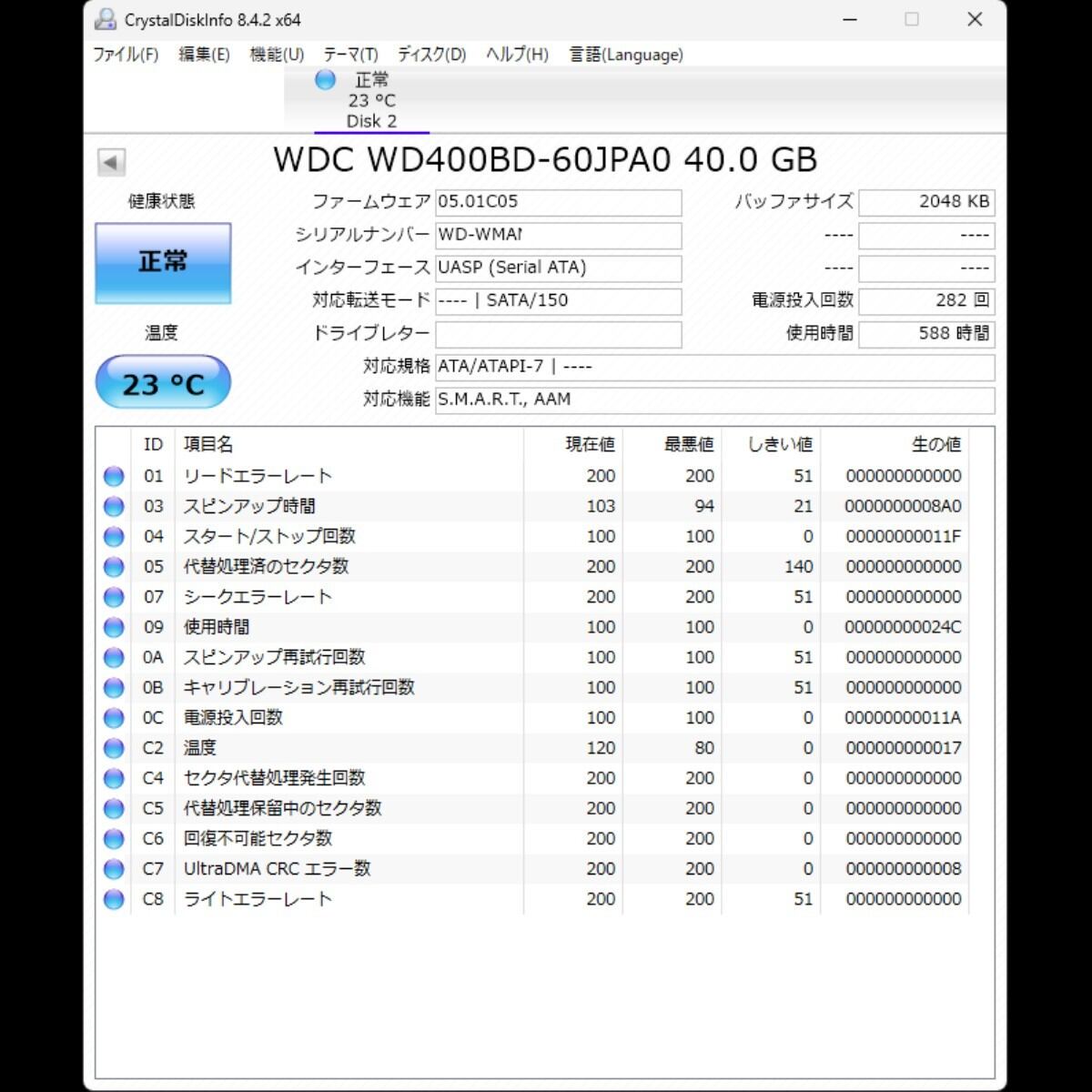This screenshot has width=1092, height=1092.
Task: Select raw value 0000000008A0
Action: click(903, 506)
